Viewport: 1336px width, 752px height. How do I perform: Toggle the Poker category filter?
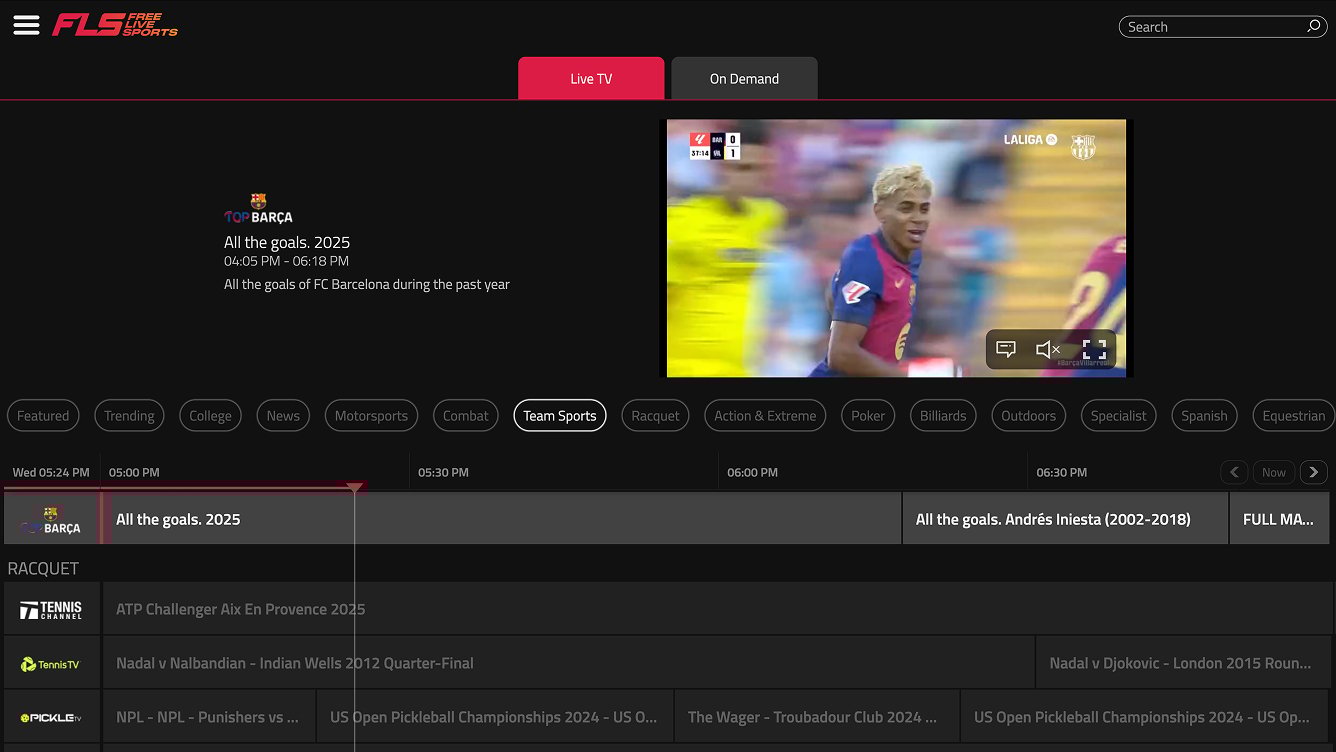click(x=867, y=415)
